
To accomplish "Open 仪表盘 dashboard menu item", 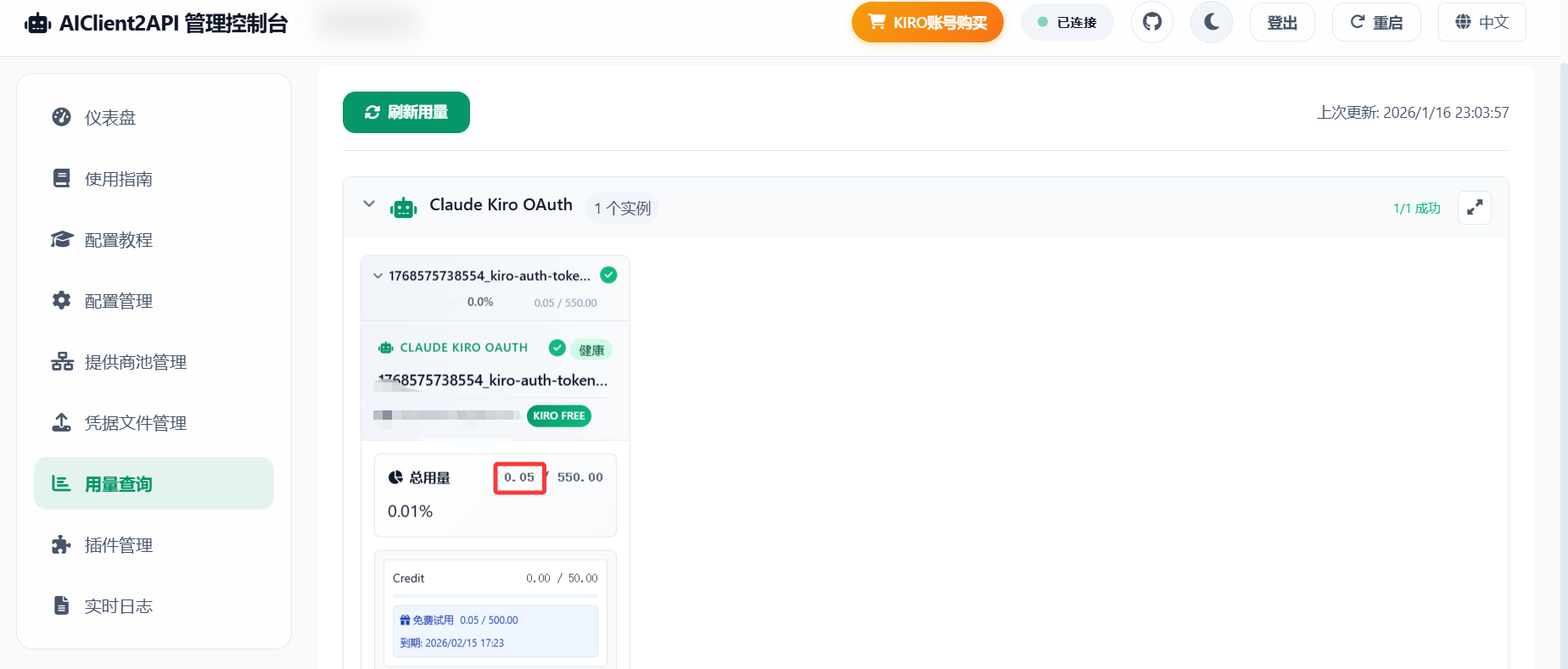I will pyautogui.click(x=154, y=117).
